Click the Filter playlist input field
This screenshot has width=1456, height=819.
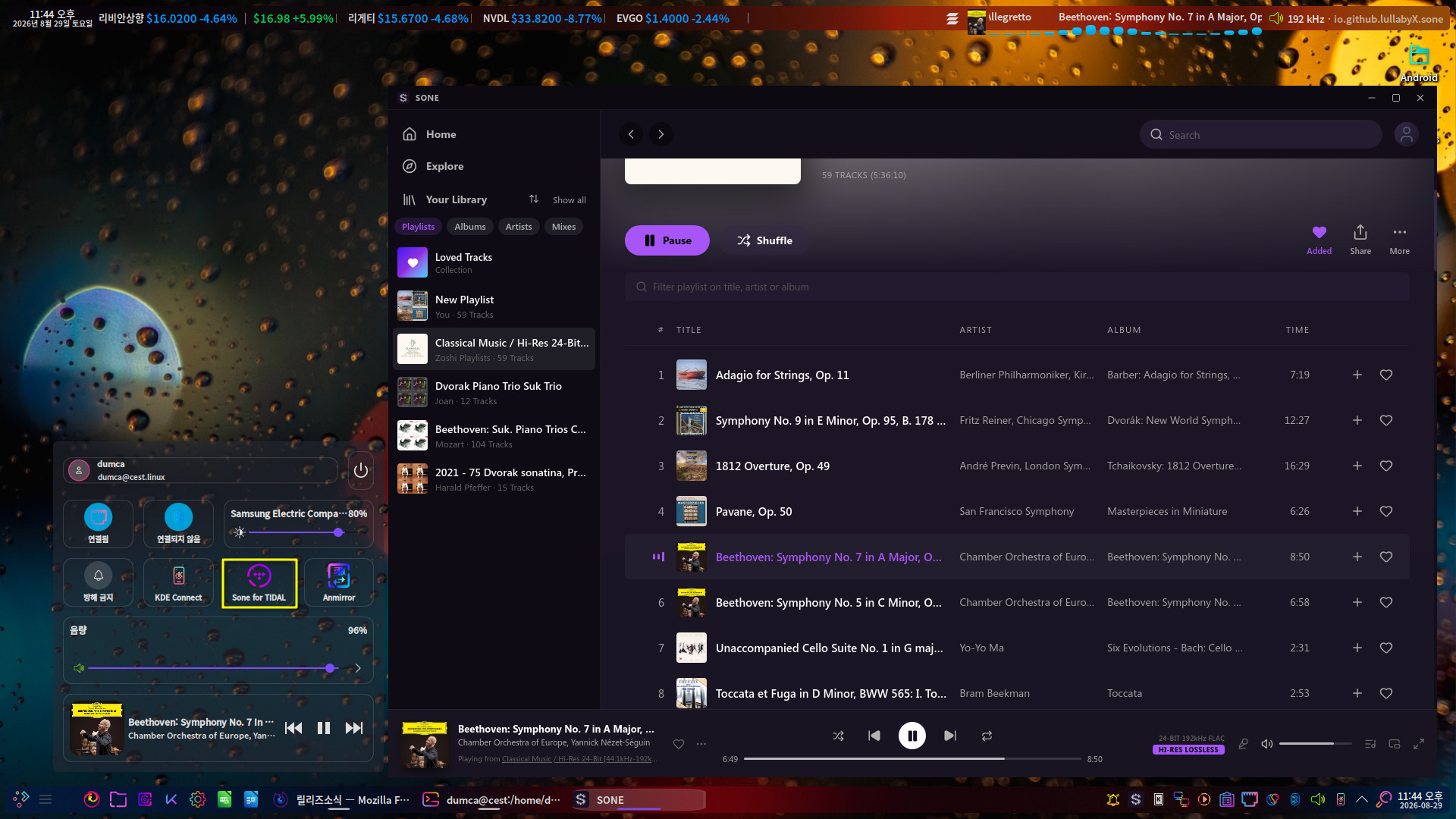[1017, 287]
